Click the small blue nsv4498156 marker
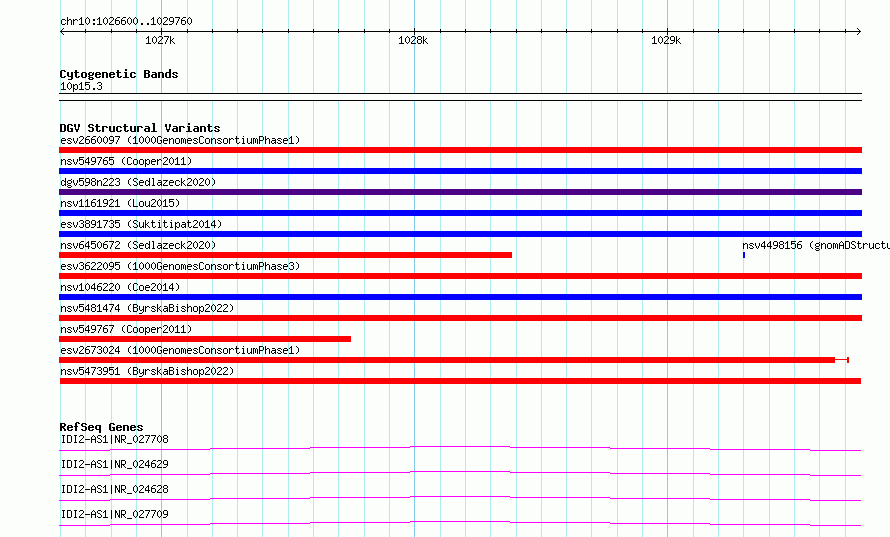This screenshot has height=537, width=890. point(744,255)
